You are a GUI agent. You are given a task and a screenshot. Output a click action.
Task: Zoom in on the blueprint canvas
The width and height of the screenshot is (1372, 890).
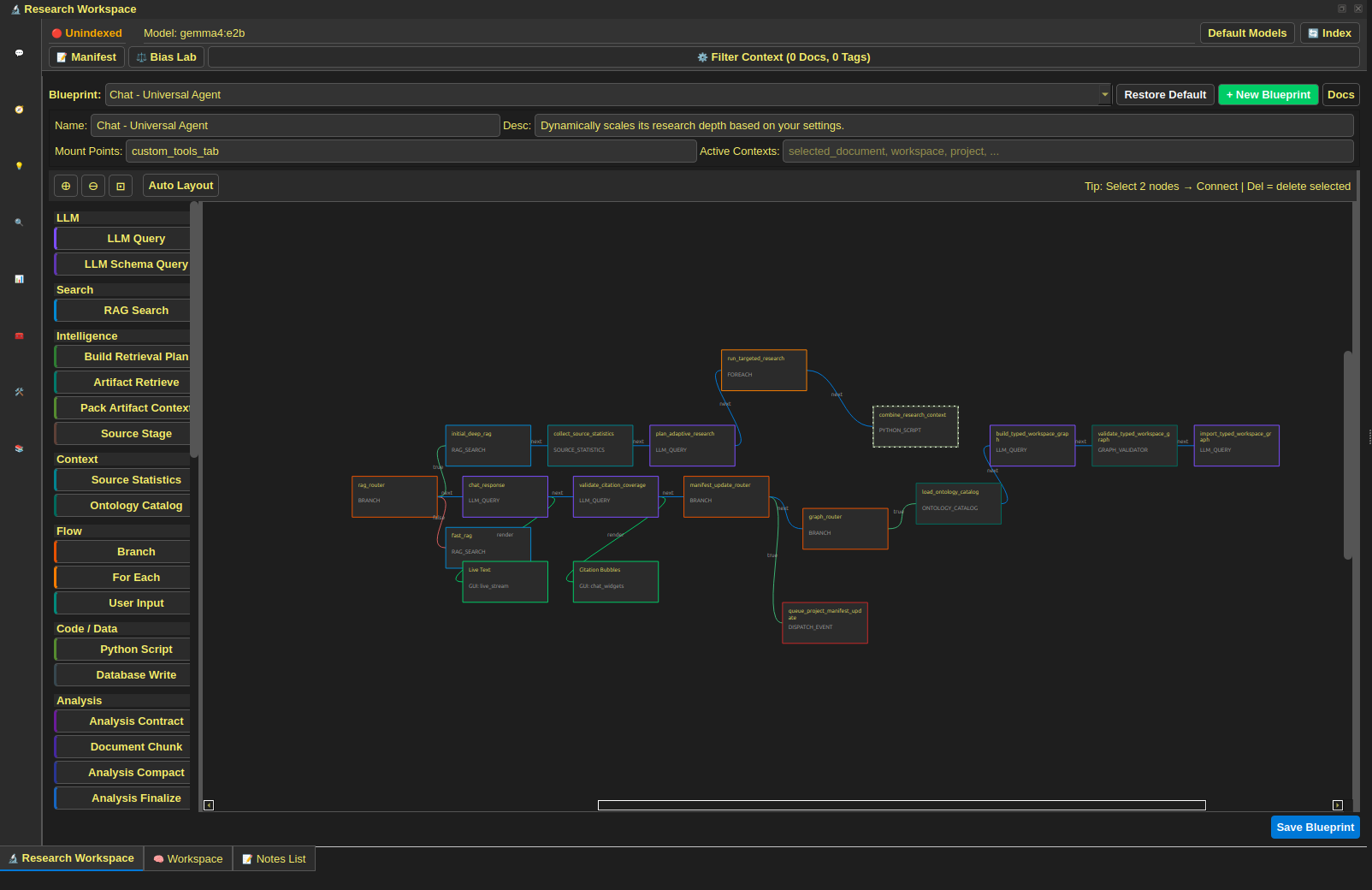point(66,186)
